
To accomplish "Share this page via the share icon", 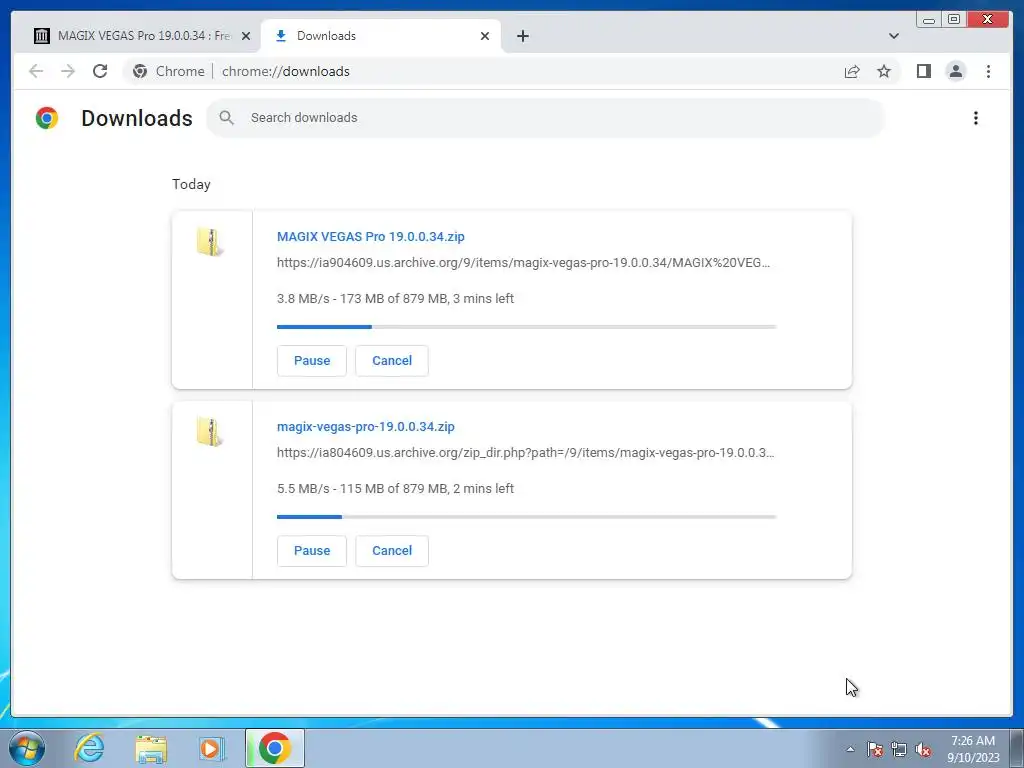I will [852, 71].
